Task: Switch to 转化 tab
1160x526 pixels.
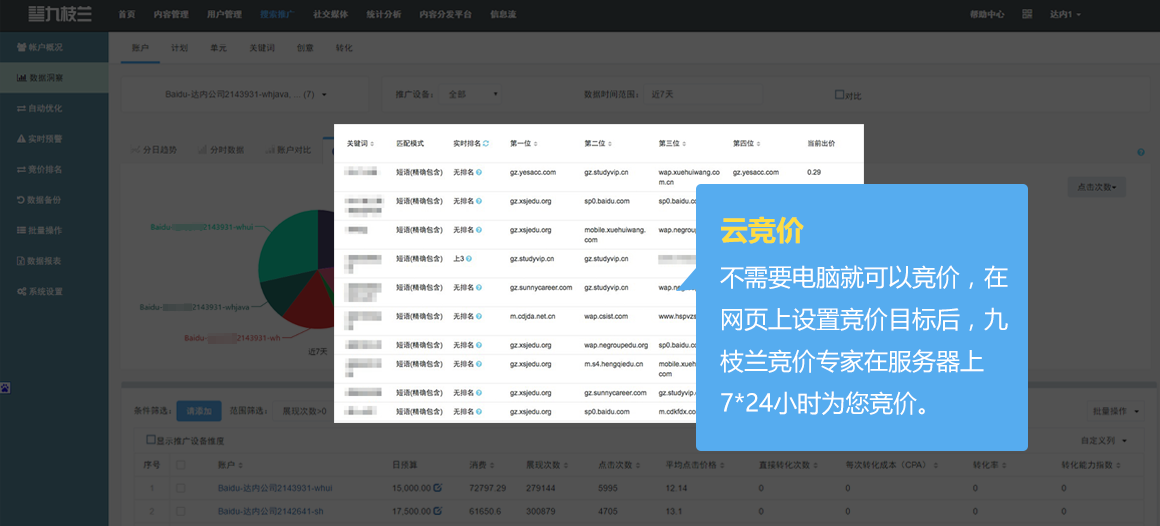Action: 344,48
